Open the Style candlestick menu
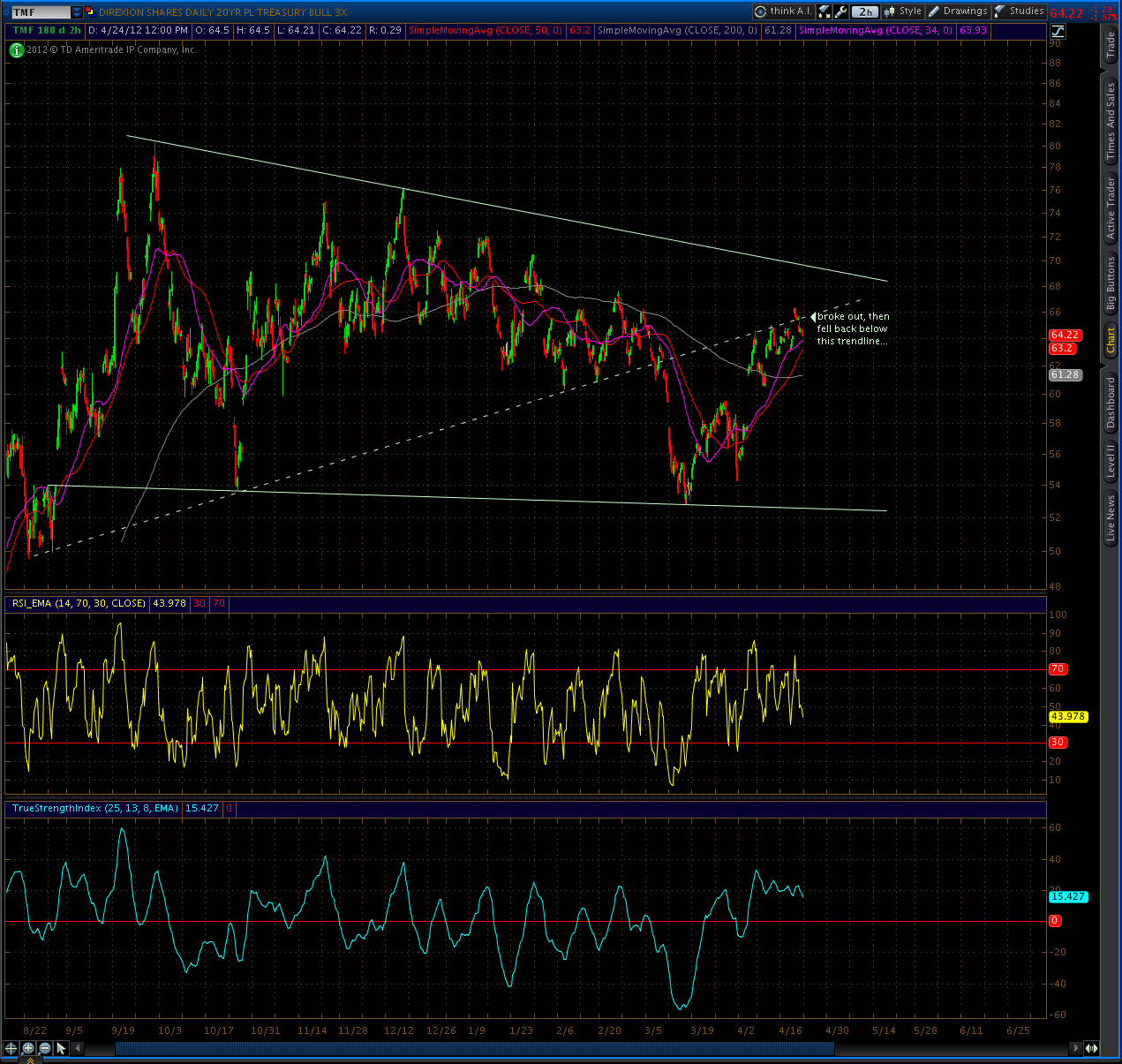The height and width of the screenshot is (1064, 1122). point(902,11)
